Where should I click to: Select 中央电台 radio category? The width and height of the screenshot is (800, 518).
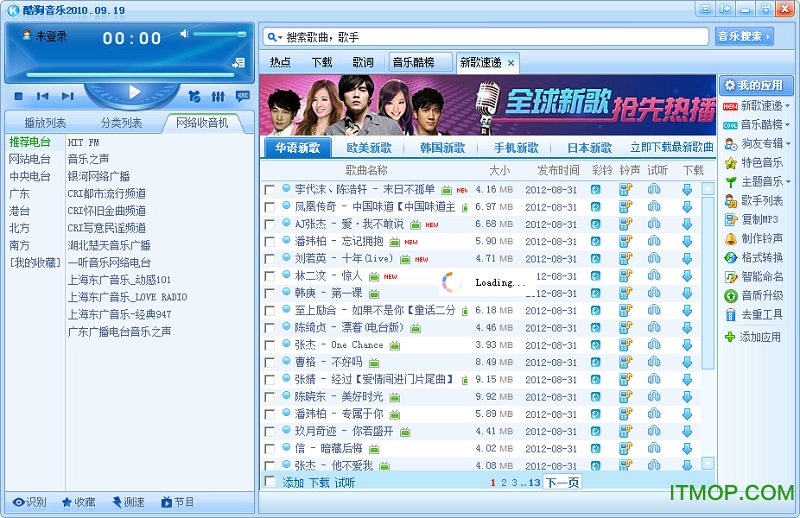[30, 177]
